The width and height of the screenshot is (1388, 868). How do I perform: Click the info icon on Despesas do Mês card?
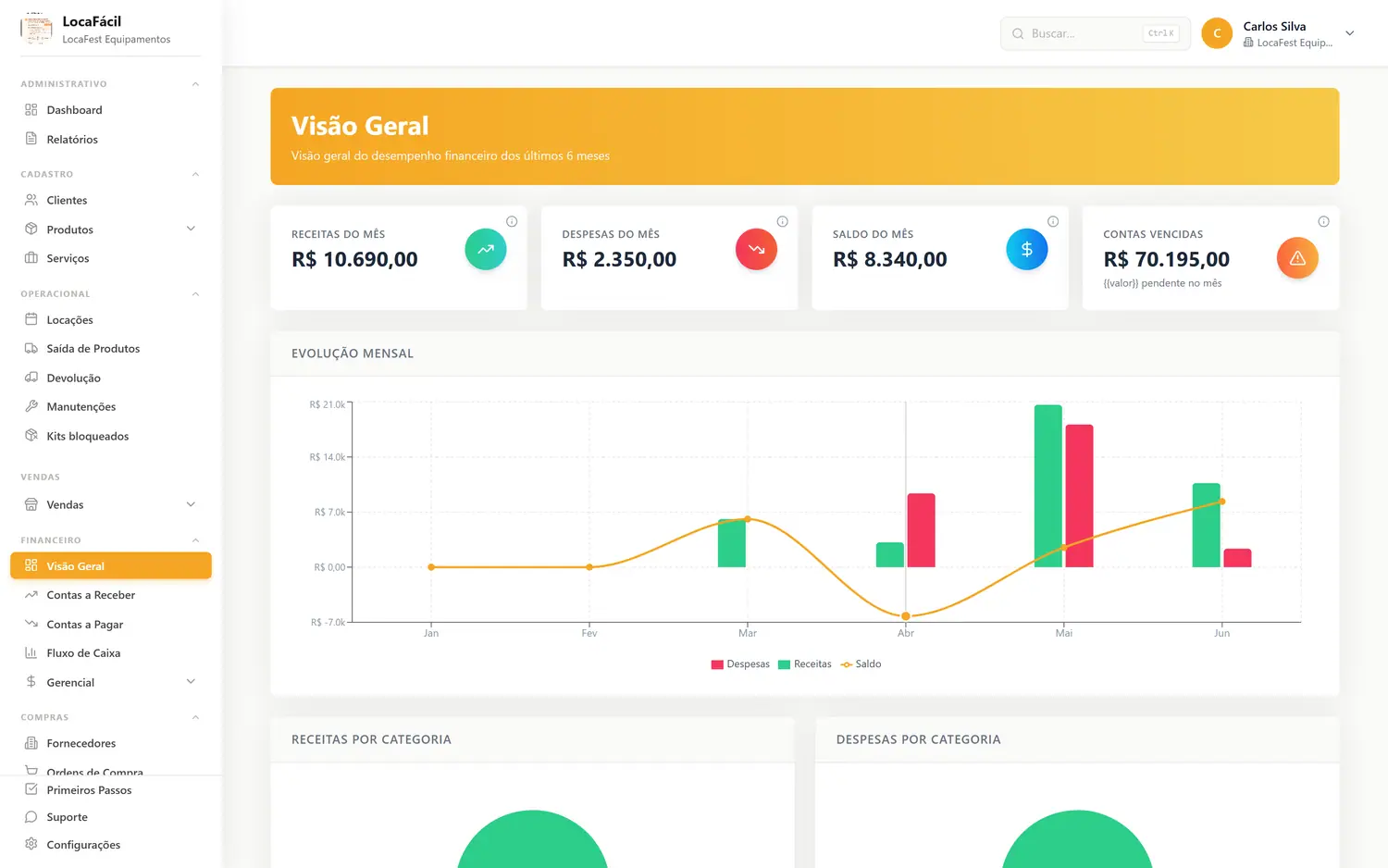pyautogui.click(x=782, y=221)
